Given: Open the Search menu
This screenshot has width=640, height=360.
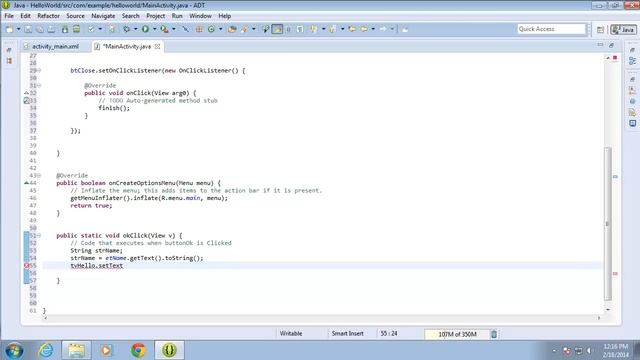Looking at the screenshot, I should pos(131,16).
